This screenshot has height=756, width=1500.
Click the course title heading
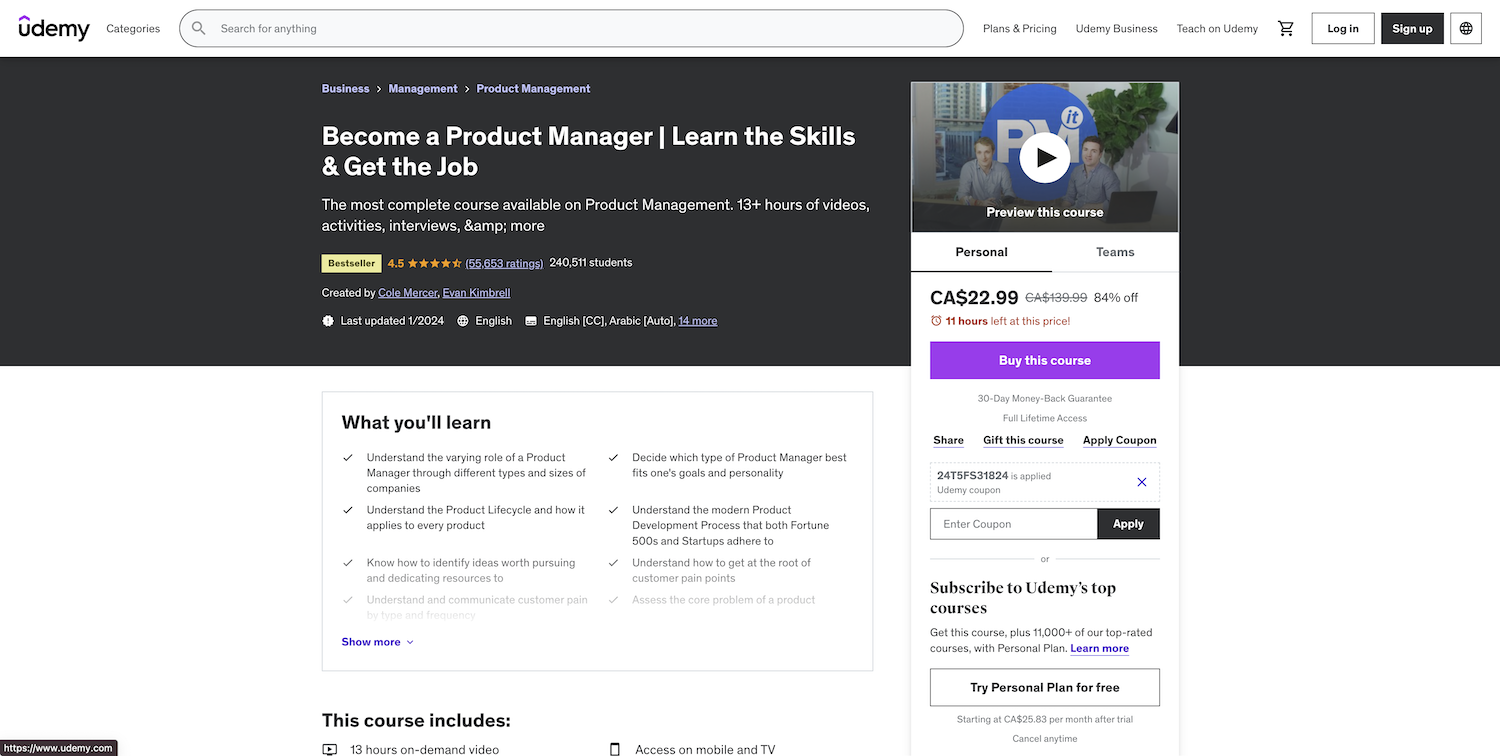tap(589, 151)
